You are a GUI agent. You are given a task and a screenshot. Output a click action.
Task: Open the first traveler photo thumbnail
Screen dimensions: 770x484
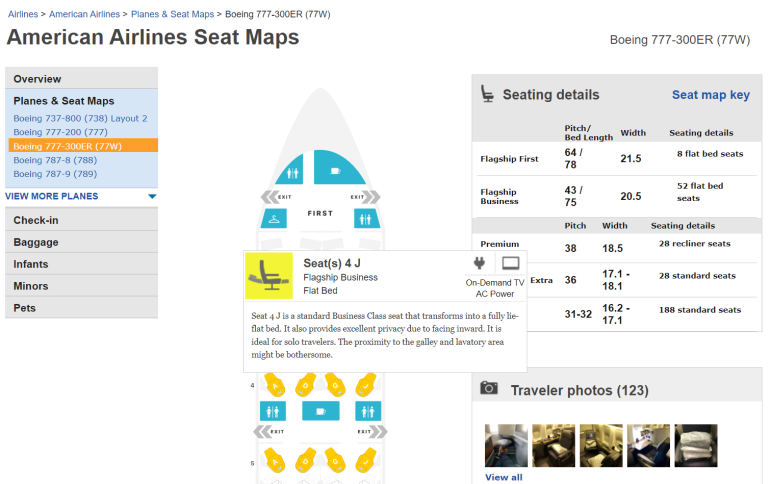coord(506,446)
